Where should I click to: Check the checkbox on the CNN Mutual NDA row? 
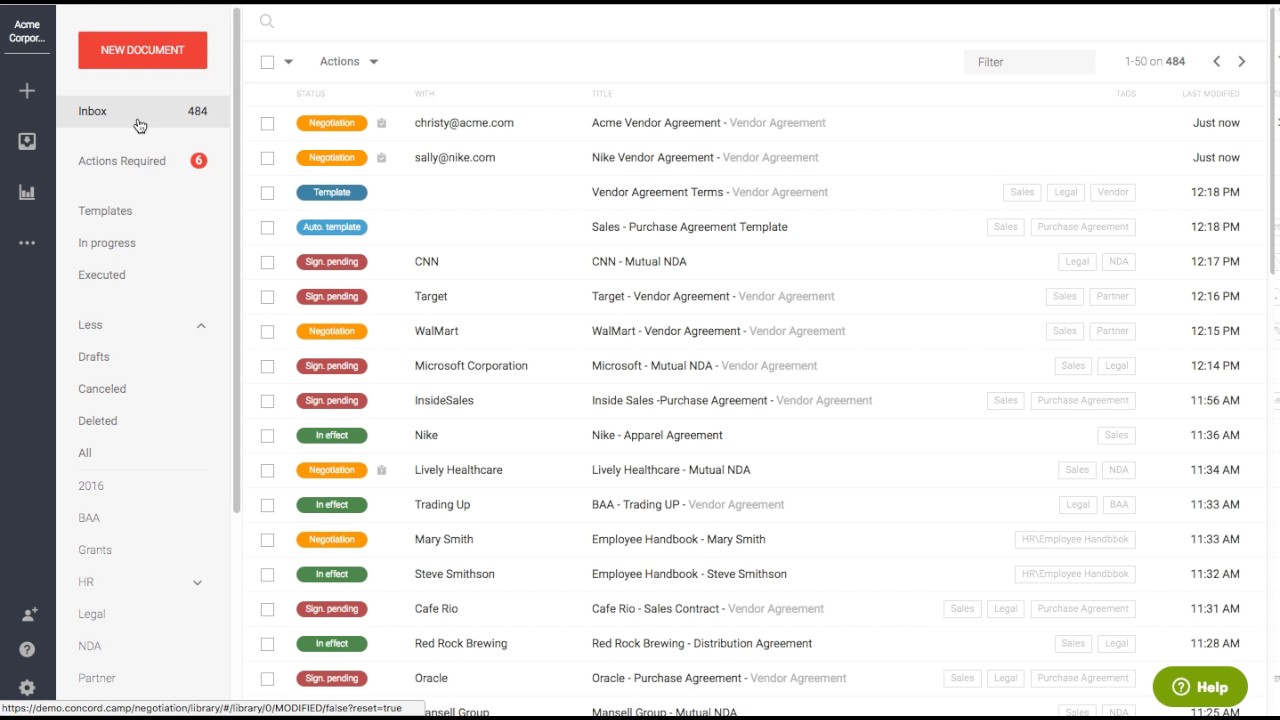[x=267, y=261]
